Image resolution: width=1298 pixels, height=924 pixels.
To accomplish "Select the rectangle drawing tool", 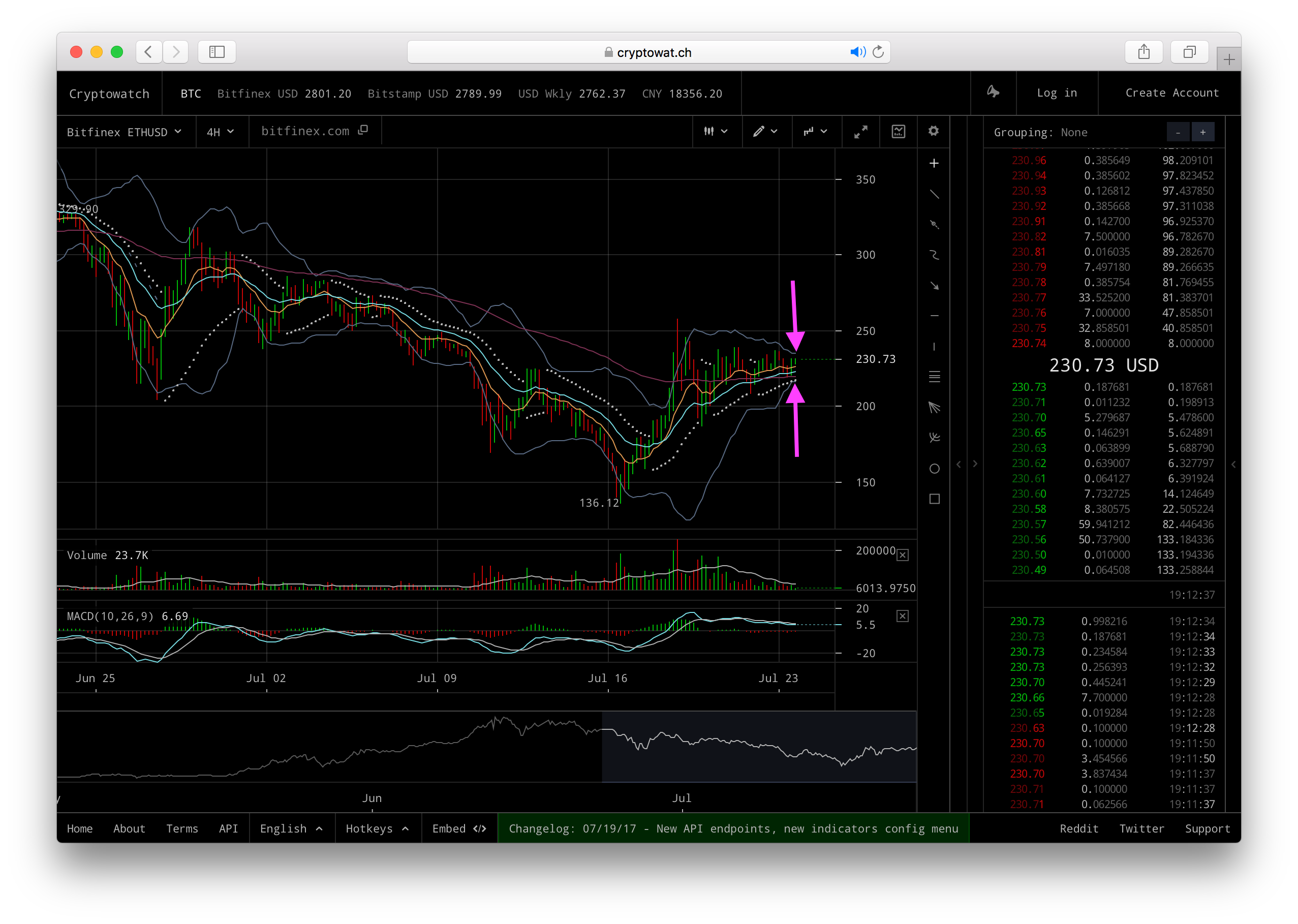I will pos(934,499).
